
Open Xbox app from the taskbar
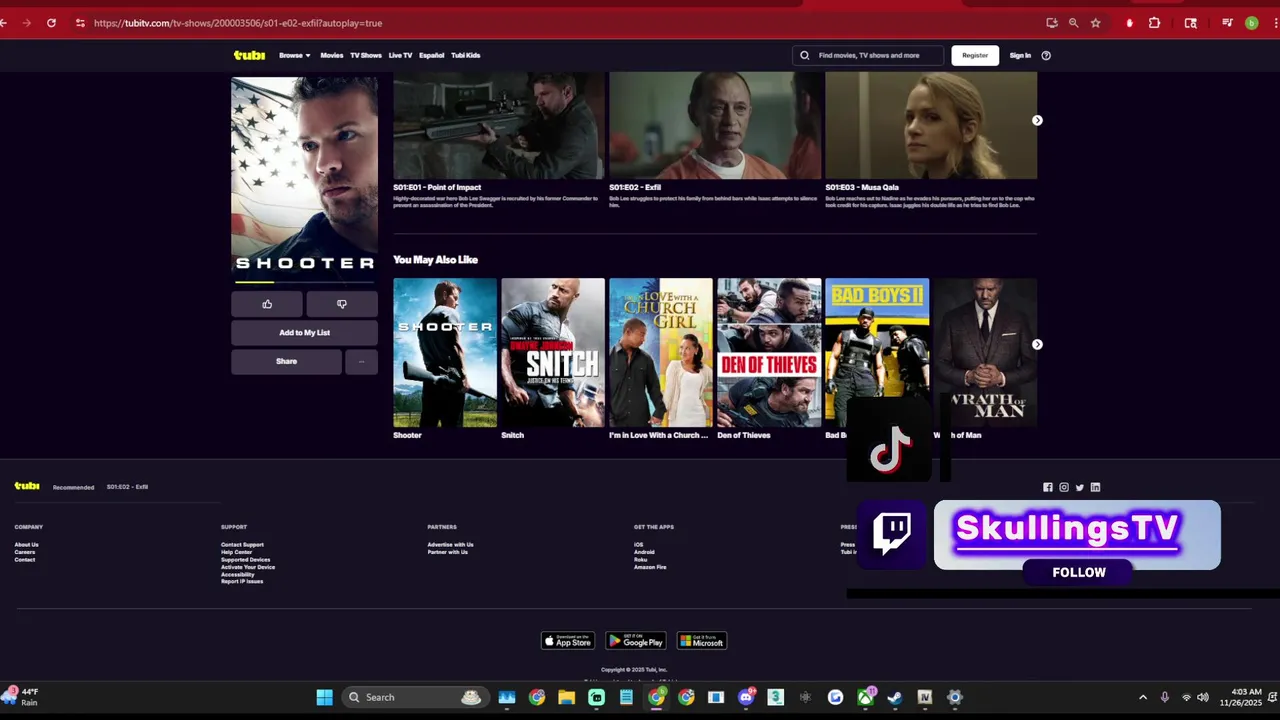[865, 697]
